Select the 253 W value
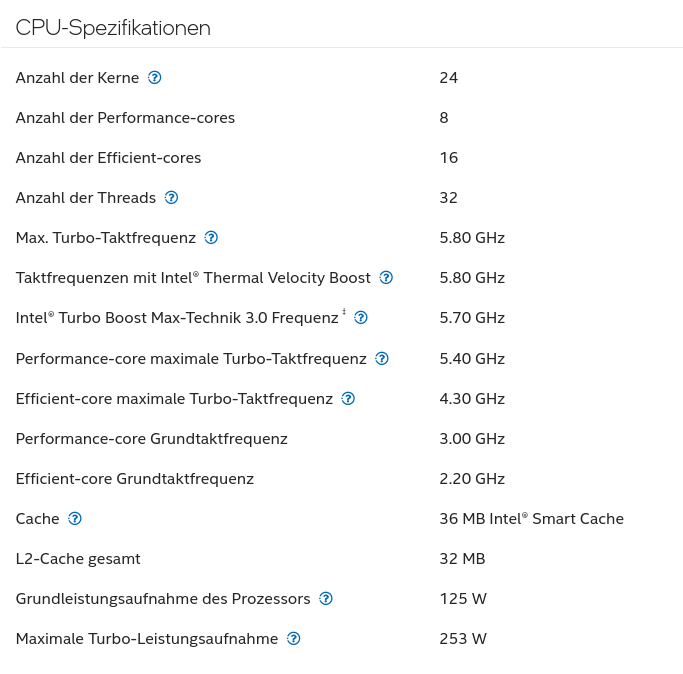Screen dimensions: 683x674 pyautogui.click(x=462, y=639)
